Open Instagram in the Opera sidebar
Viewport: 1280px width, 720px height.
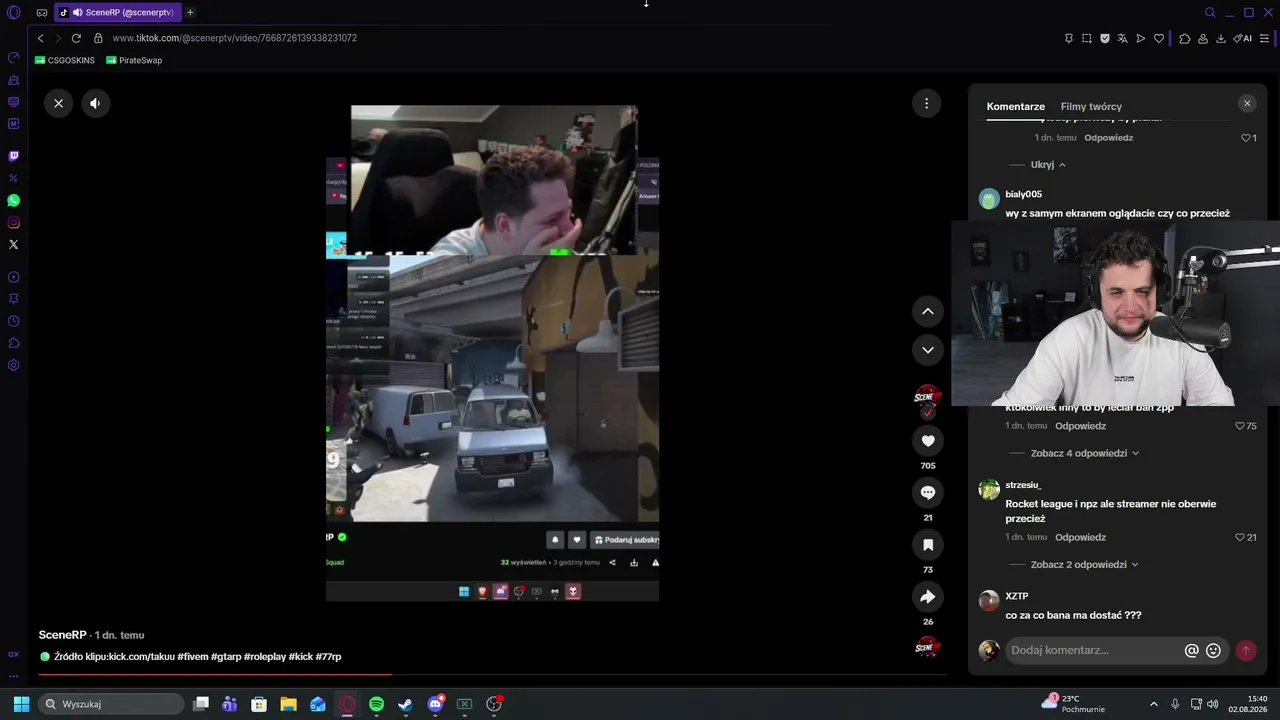coord(14,222)
